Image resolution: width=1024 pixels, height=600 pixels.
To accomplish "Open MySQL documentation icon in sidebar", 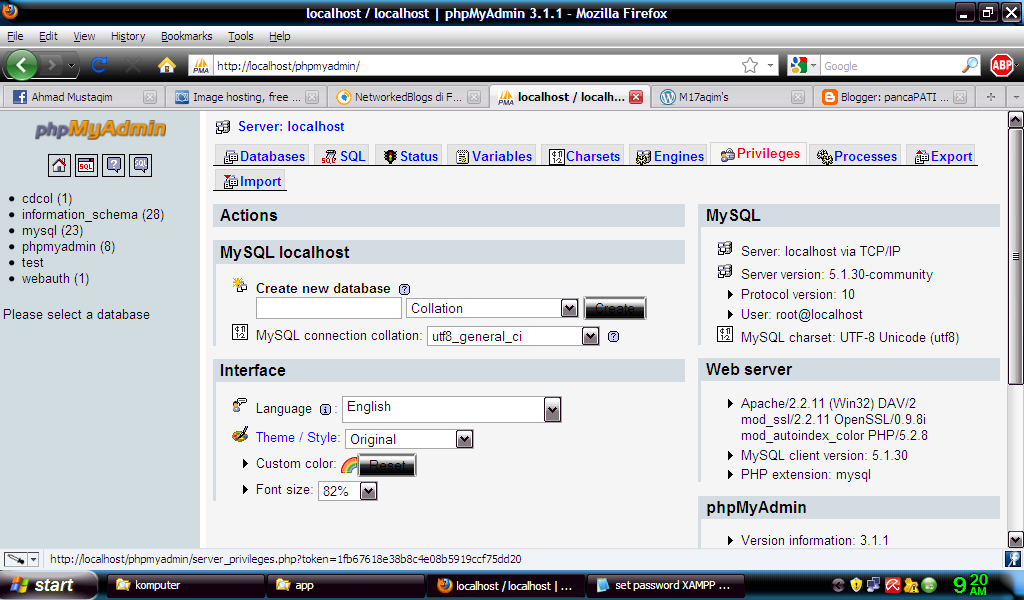I will point(141,165).
